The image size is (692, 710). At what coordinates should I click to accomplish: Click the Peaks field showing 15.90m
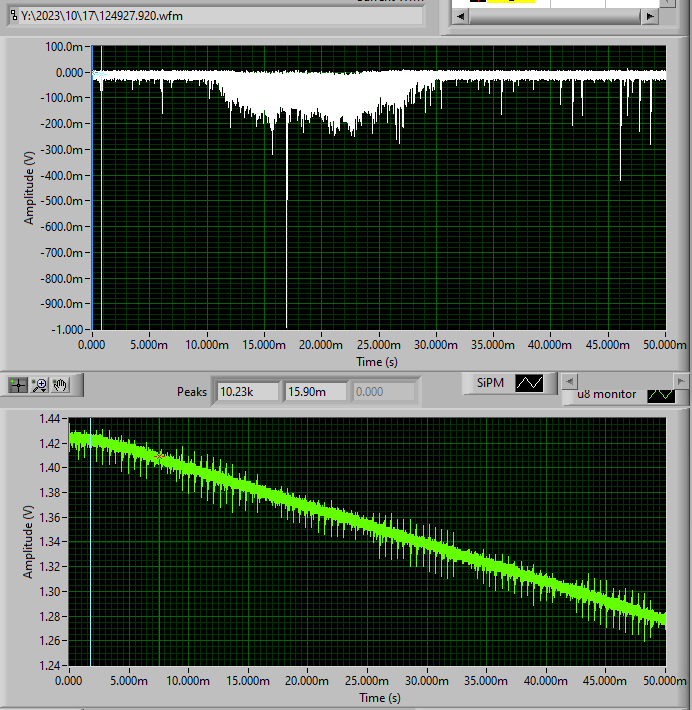316,392
